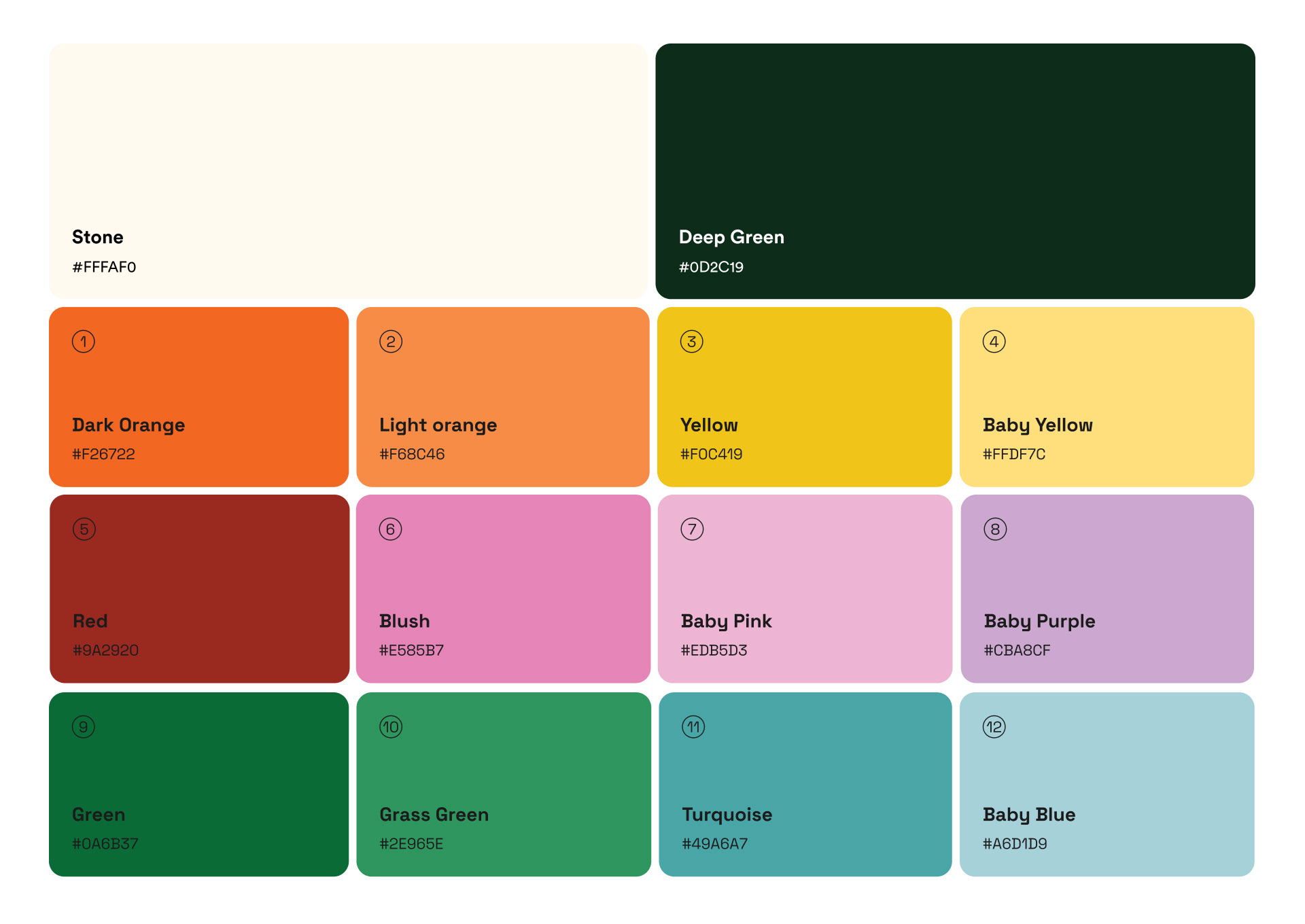Select the Light orange swatch card
This screenshot has height=924, width=1305.
pos(503,397)
